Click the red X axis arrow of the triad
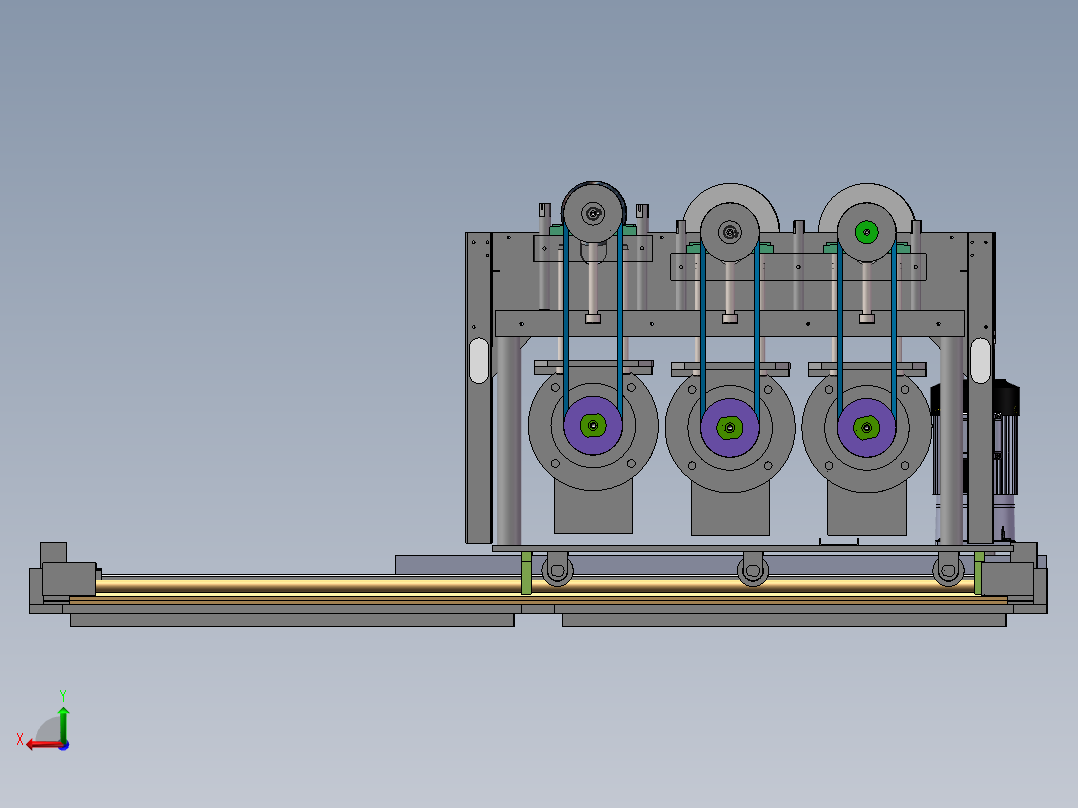Screen dimensions: 1078x808 coord(43,745)
